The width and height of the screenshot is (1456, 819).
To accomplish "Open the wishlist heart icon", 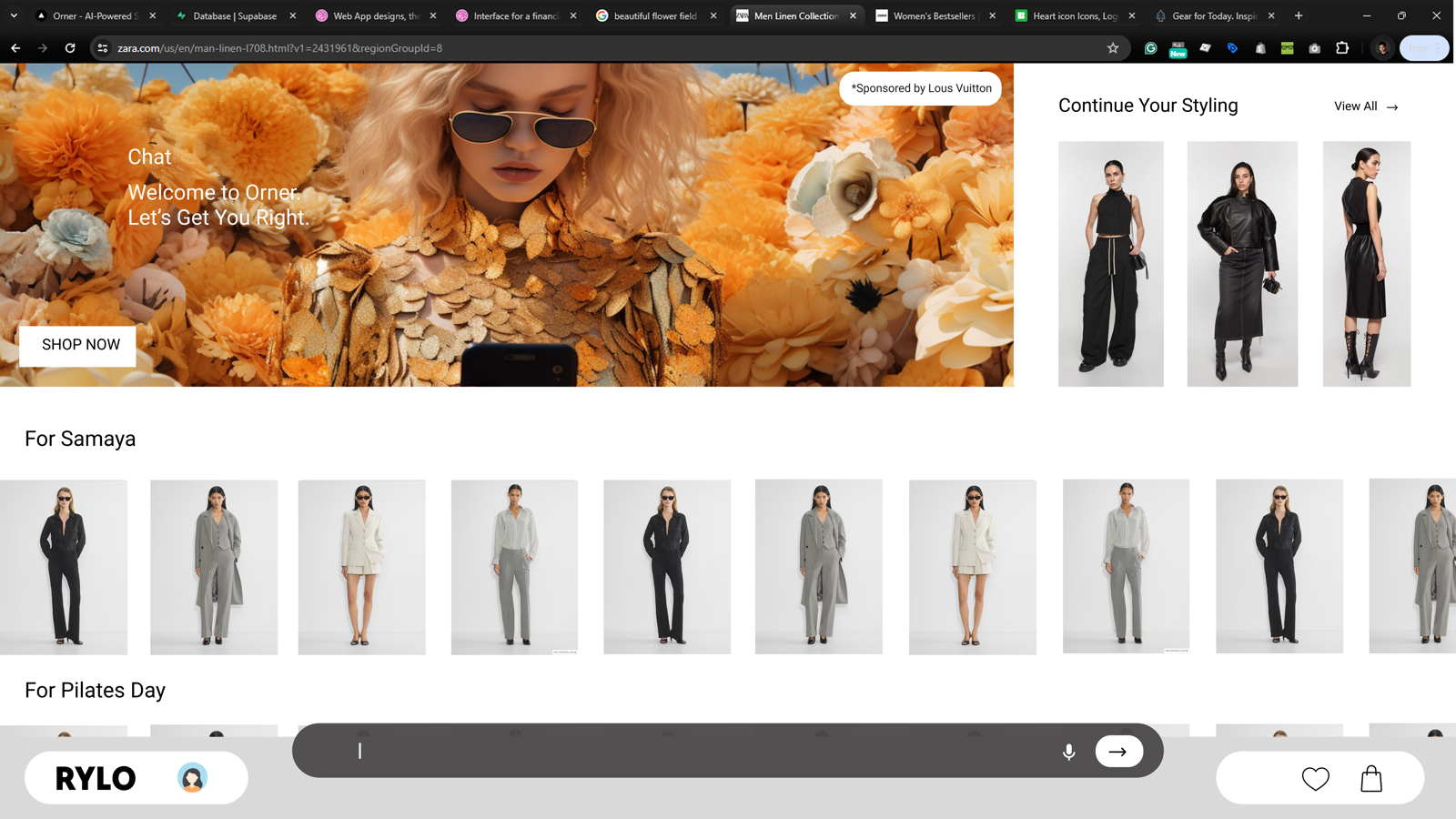I will pyautogui.click(x=1315, y=779).
